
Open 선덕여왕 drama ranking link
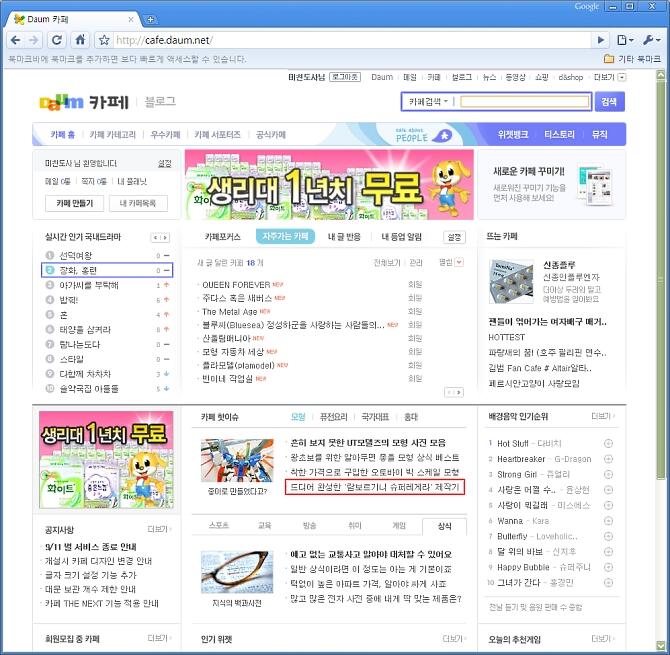pyautogui.click(x=75, y=256)
